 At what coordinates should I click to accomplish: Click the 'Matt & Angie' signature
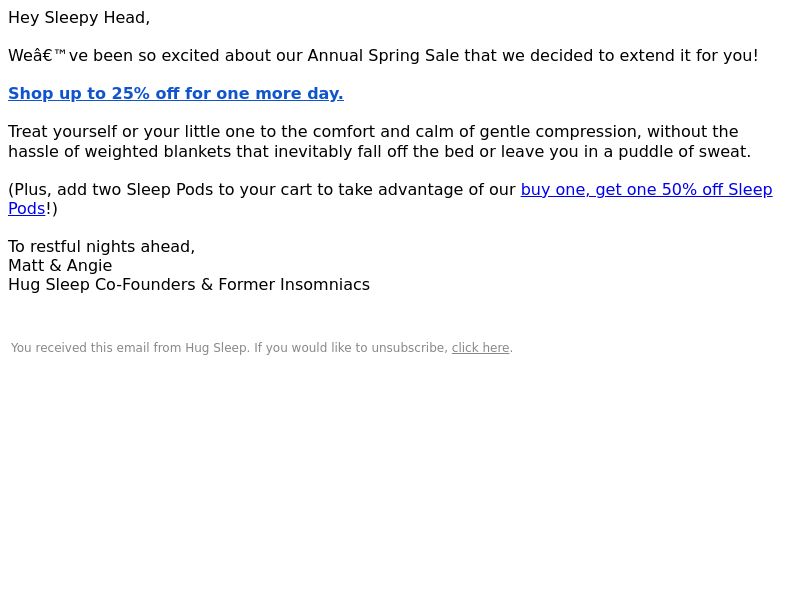(60, 266)
